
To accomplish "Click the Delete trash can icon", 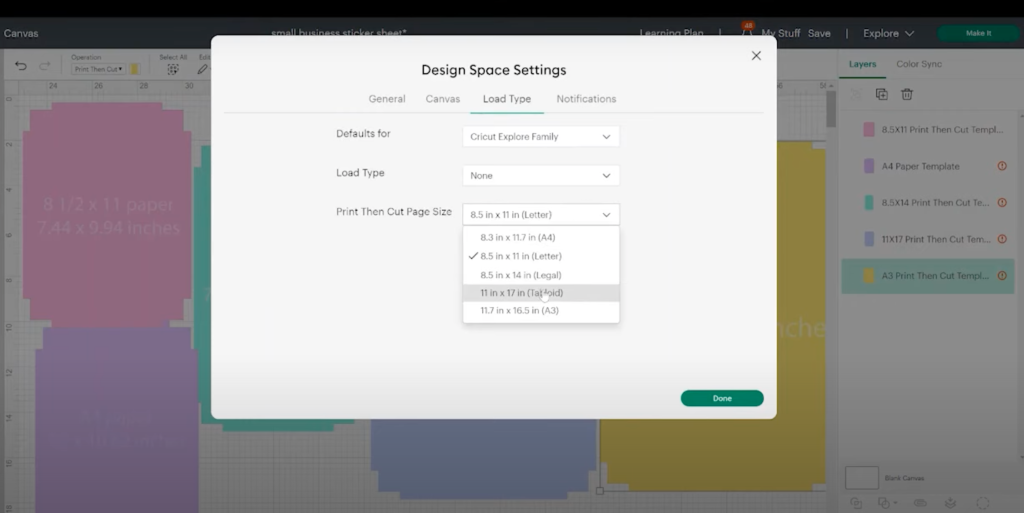I will pyautogui.click(x=907, y=94).
